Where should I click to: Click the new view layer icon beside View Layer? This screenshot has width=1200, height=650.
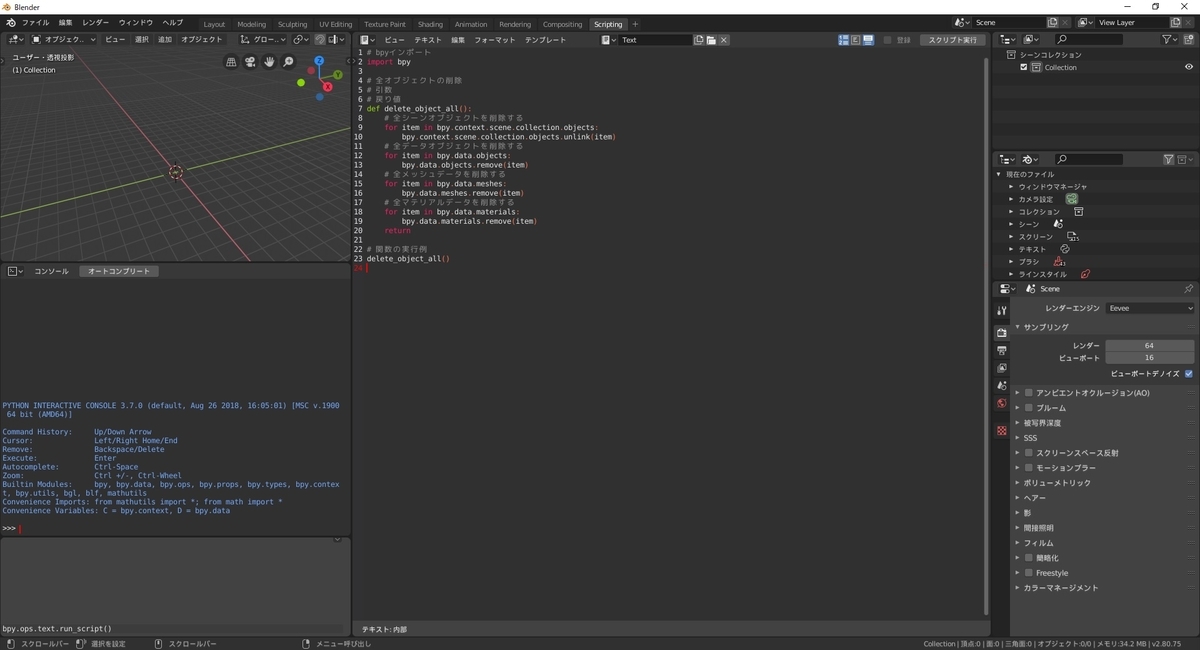pos(1174,22)
